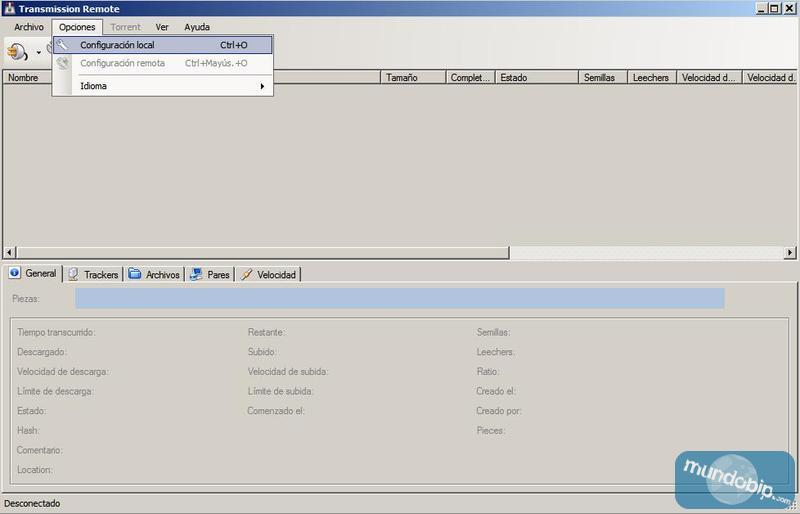Sort by the Leechers column header
This screenshot has height=514, width=800.
pos(652,78)
